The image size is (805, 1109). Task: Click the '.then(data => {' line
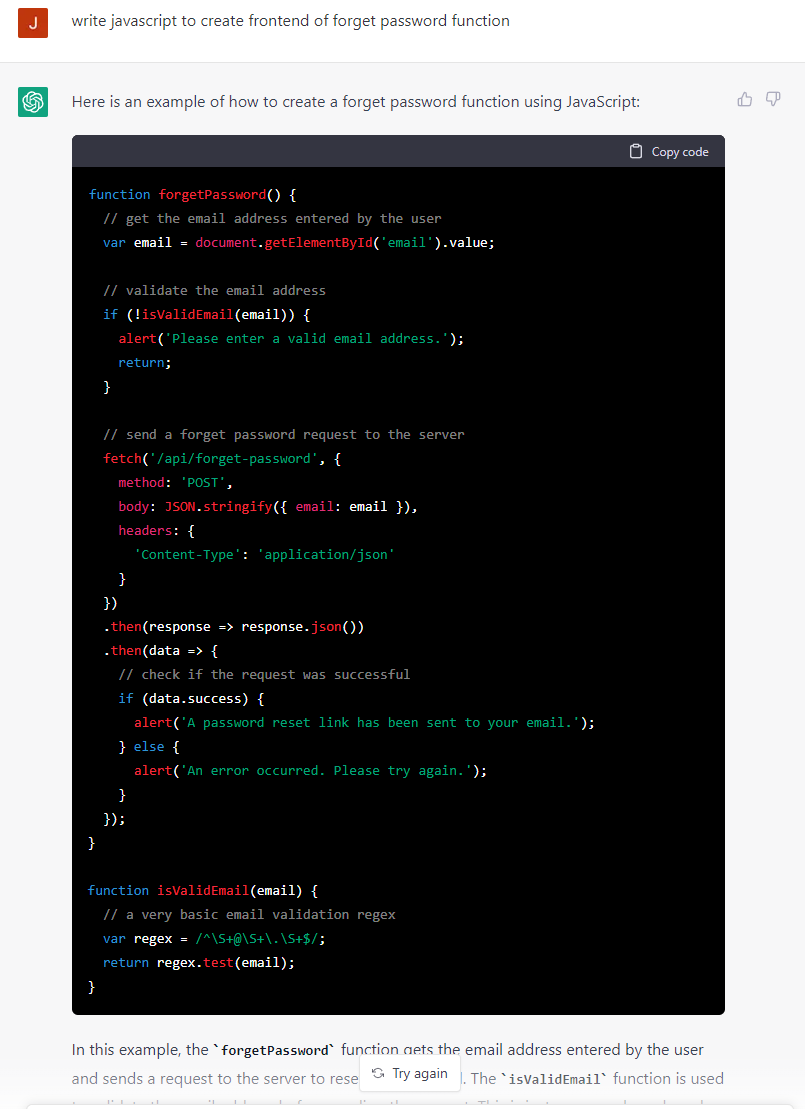click(x=161, y=651)
